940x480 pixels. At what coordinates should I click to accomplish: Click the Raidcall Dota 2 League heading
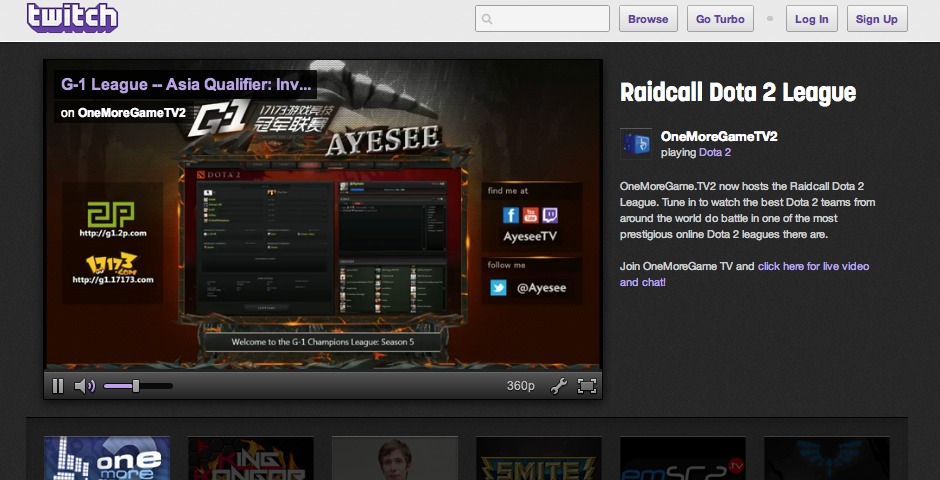738,92
